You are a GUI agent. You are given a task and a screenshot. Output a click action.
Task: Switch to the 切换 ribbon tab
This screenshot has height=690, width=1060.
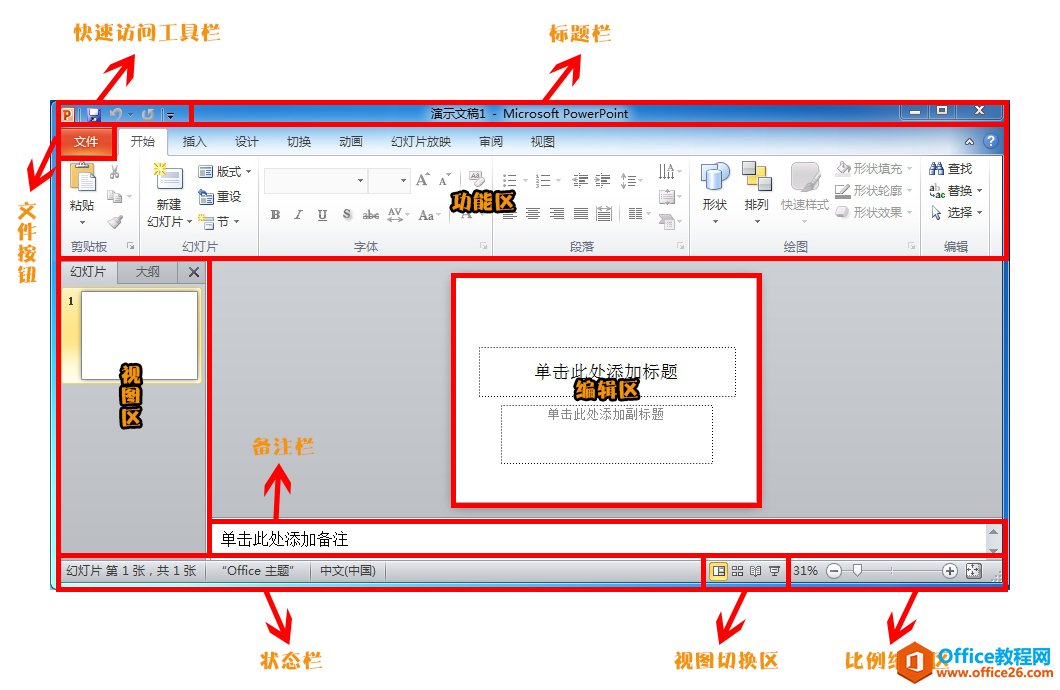(299, 141)
